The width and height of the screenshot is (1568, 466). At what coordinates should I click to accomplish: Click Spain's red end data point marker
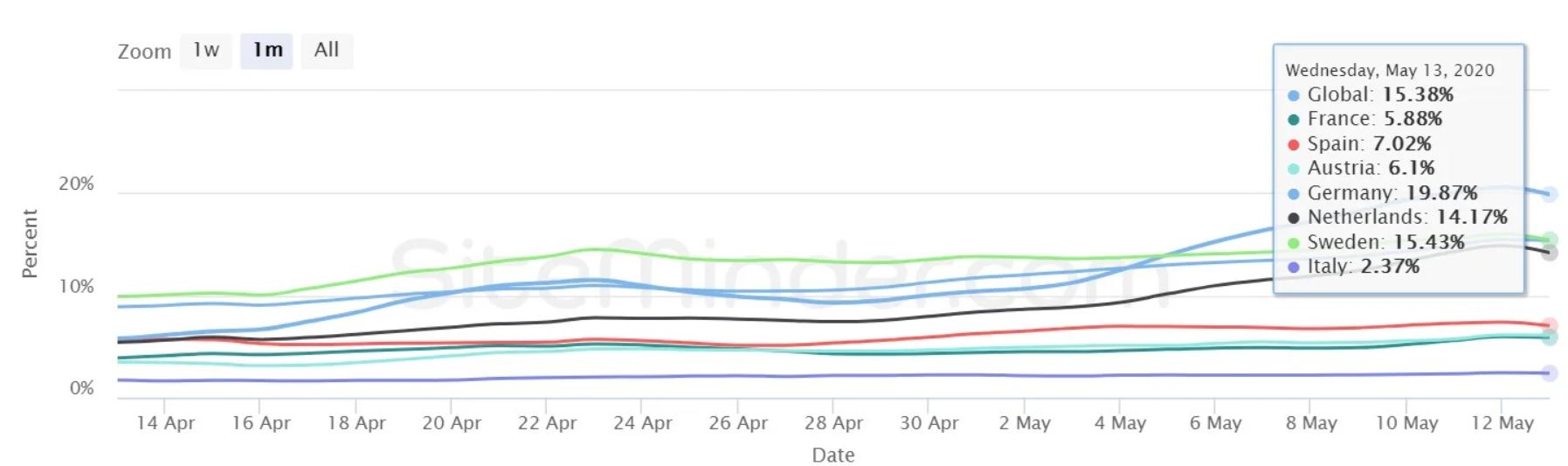1549,325
